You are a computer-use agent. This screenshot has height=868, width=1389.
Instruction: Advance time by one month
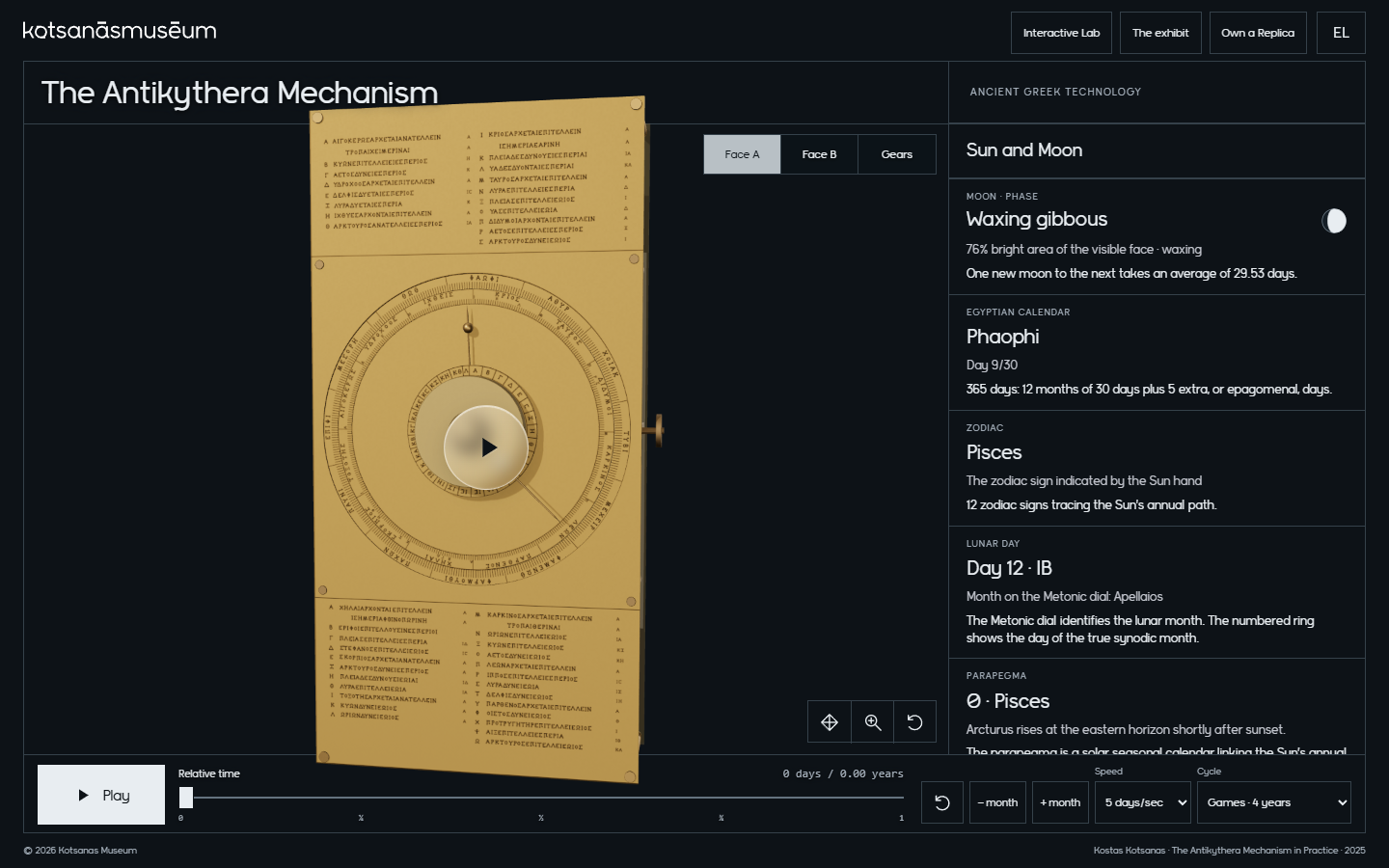point(1060,802)
